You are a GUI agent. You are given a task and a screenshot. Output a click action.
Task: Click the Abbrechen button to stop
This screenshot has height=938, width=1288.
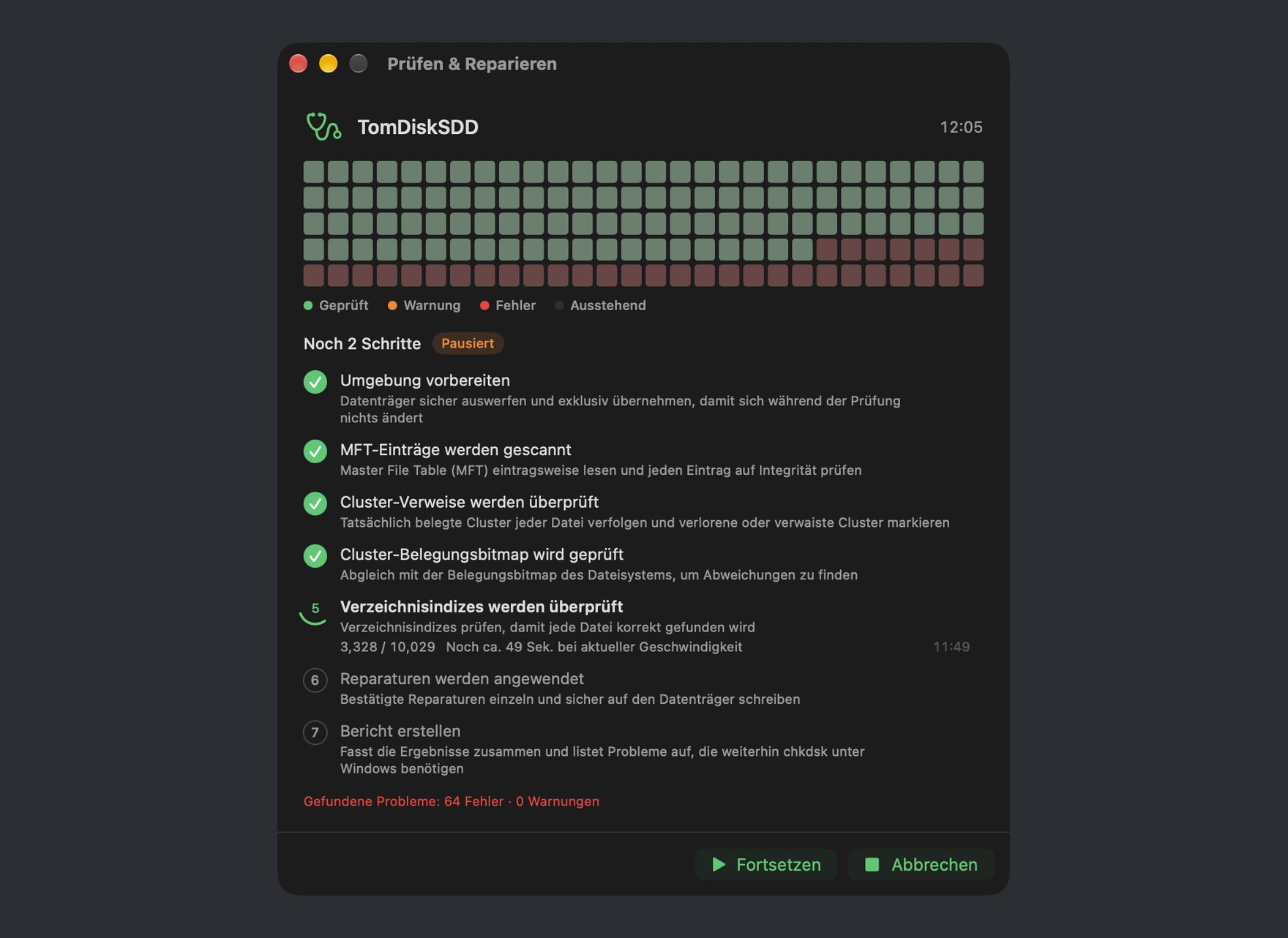click(921, 864)
